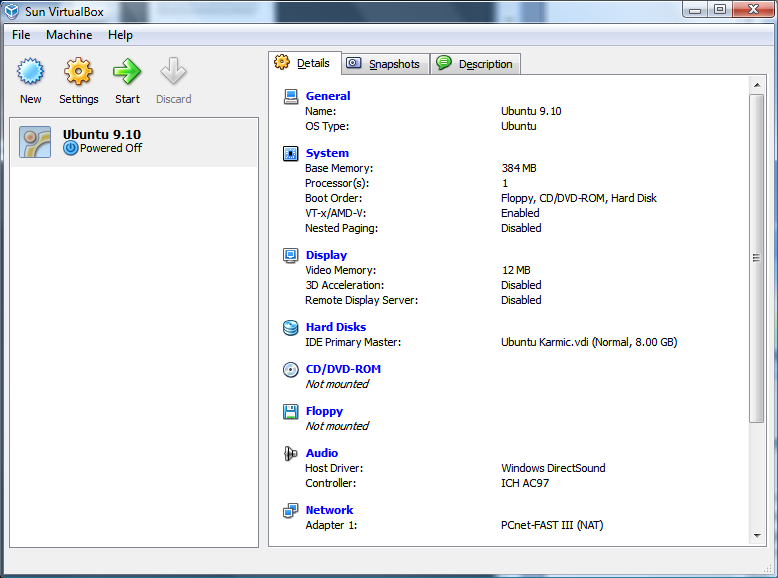Image resolution: width=778 pixels, height=578 pixels.
Task: Click the Display section monitor icon
Action: click(x=291, y=255)
